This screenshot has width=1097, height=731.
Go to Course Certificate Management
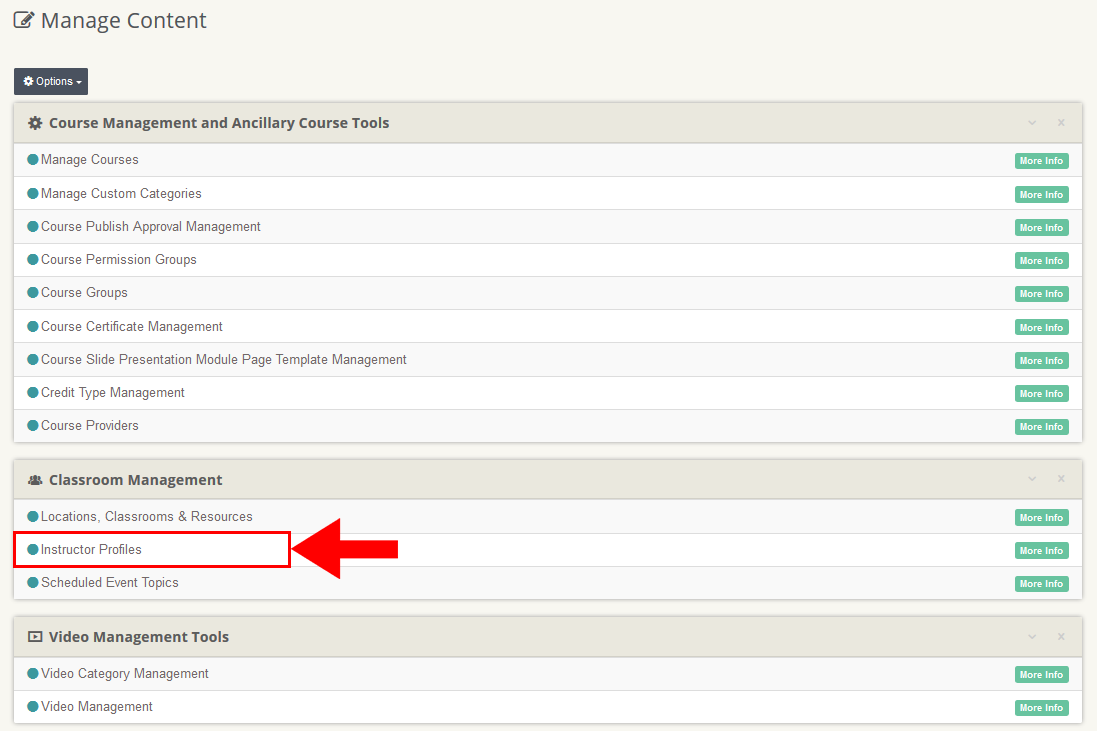(x=131, y=327)
